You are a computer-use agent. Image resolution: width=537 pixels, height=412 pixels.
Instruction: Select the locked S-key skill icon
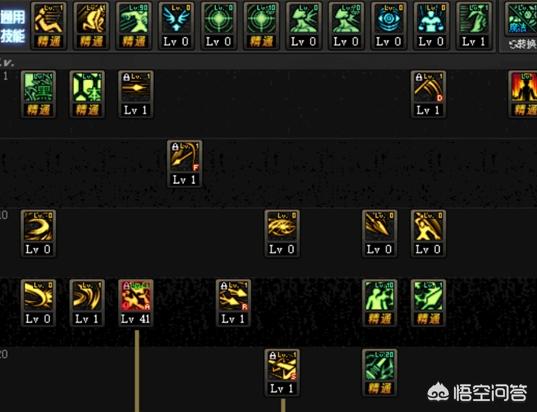[282, 373]
